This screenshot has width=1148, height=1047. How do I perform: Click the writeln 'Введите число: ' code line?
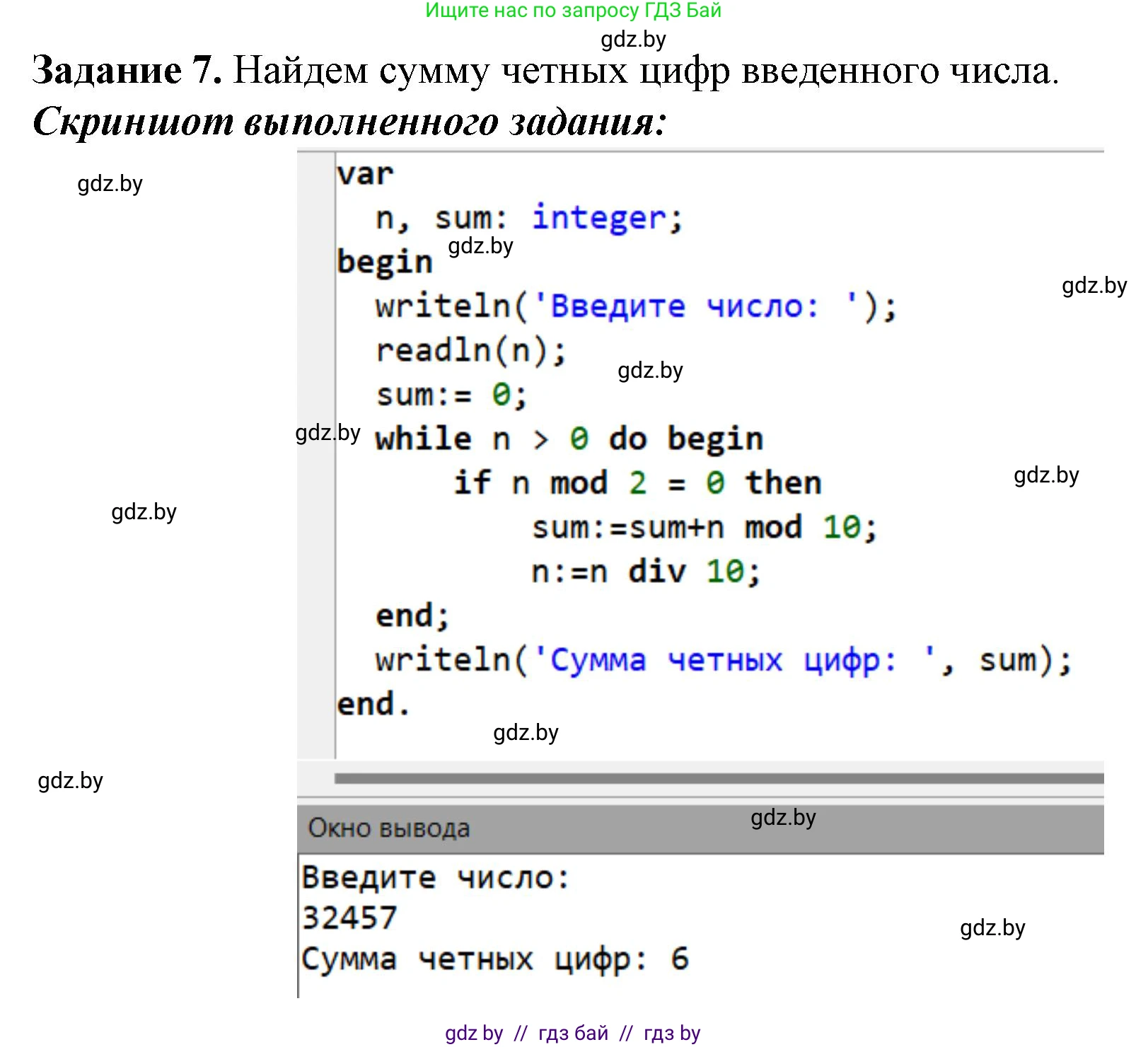[635, 306]
